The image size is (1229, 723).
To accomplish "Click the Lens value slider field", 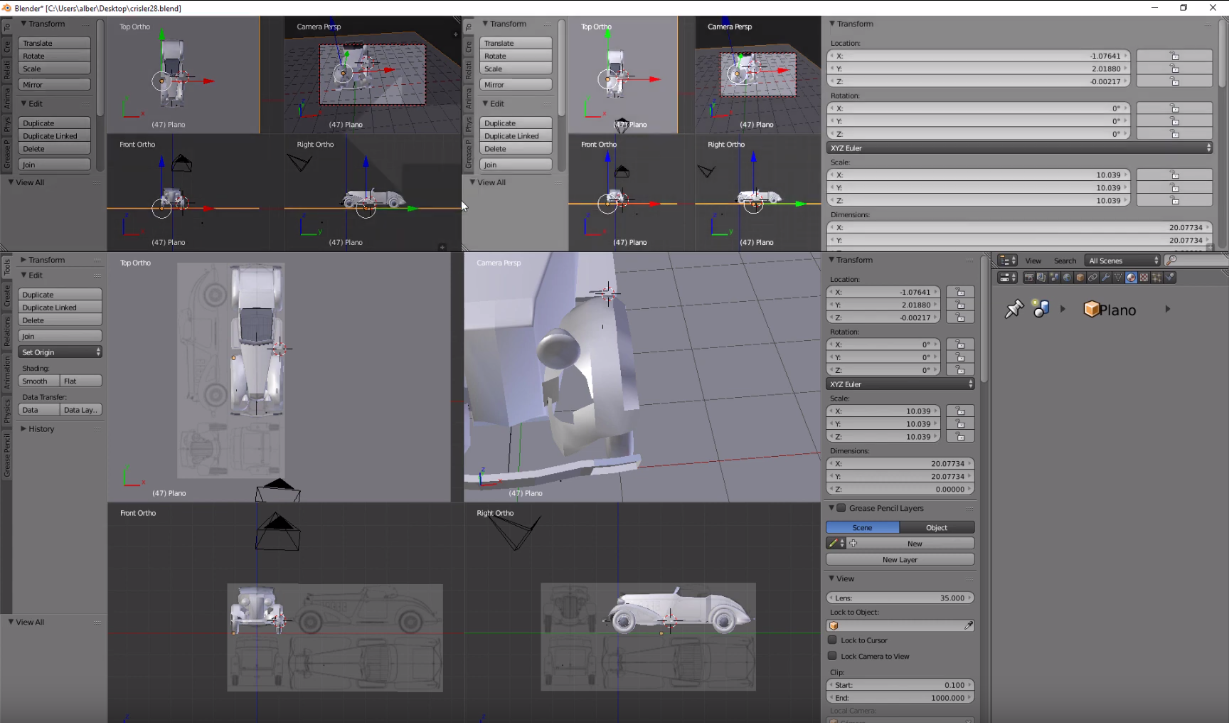I will (x=900, y=597).
